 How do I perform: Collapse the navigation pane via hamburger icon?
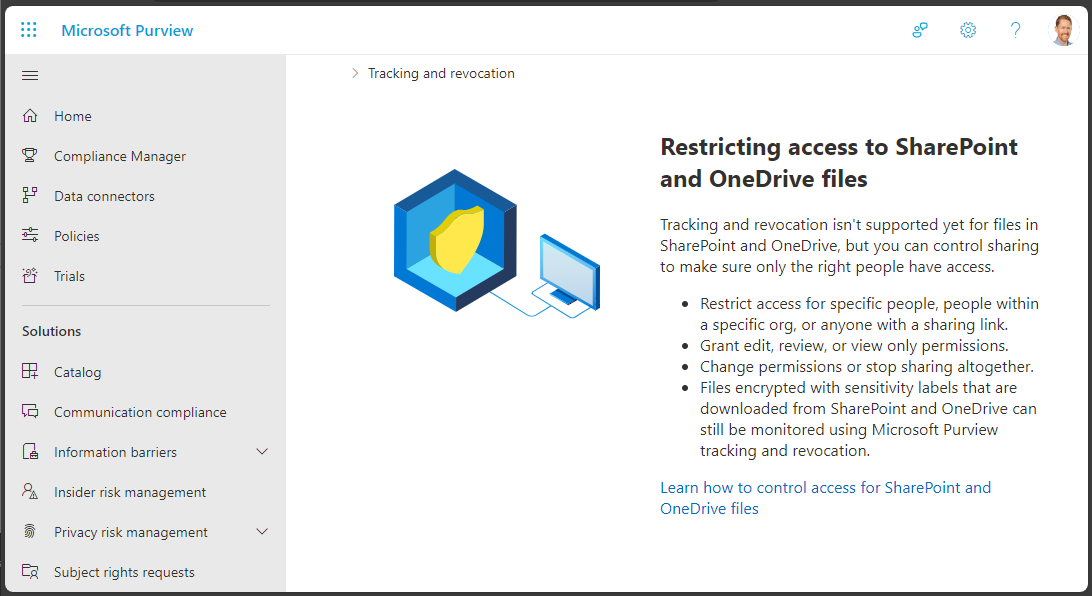(x=29, y=74)
